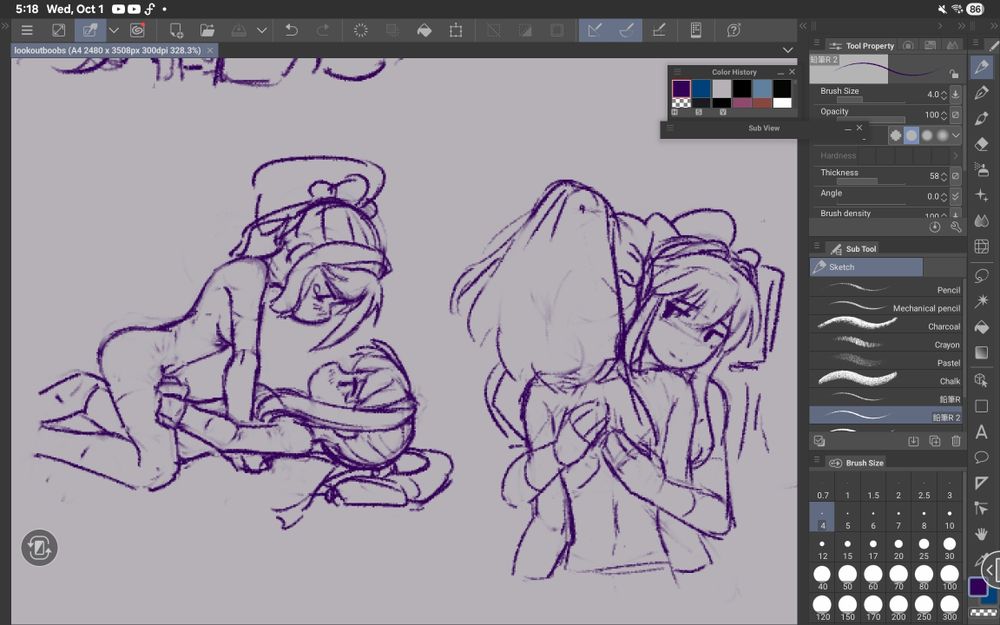Open the Sub Tool panel menu
The height and width of the screenshot is (625, 1000).
(817, 246)
